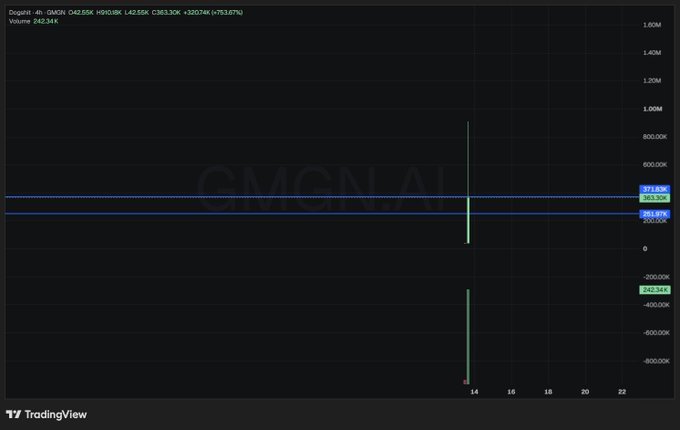The width and height of the screenshot is (680, 430).
Task: Select the lower blue horizontal line
Action: pyautogui.click(x=321, y=213)
